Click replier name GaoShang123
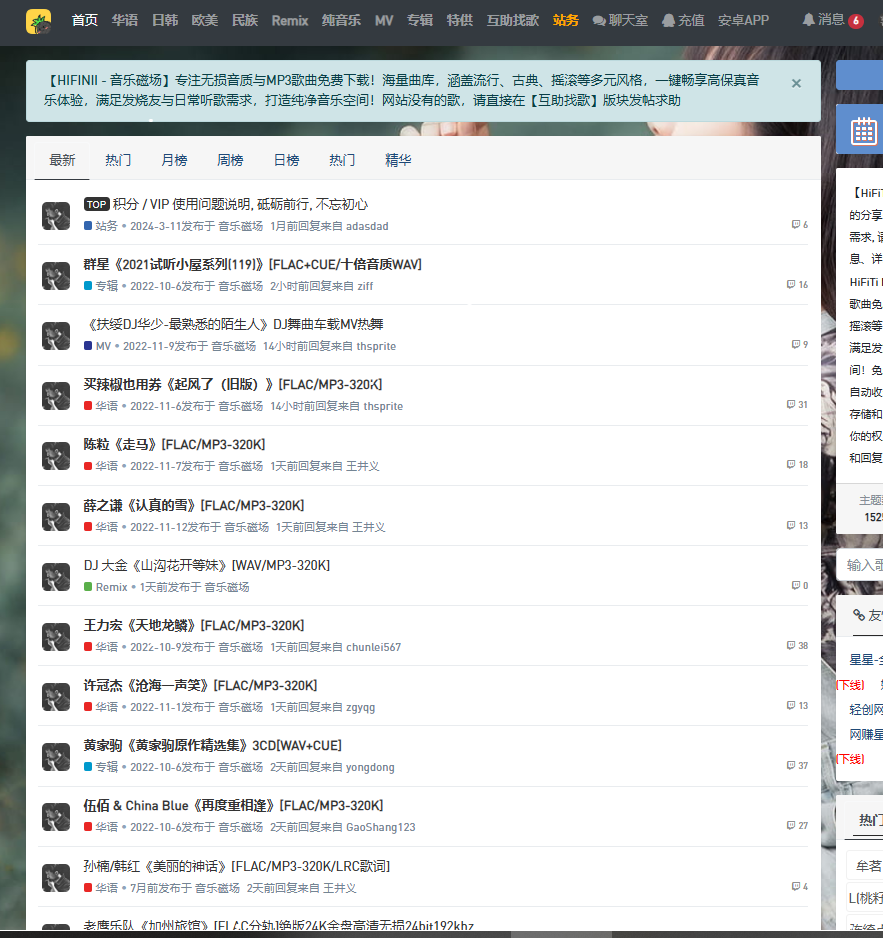 [x=380, y=827]
